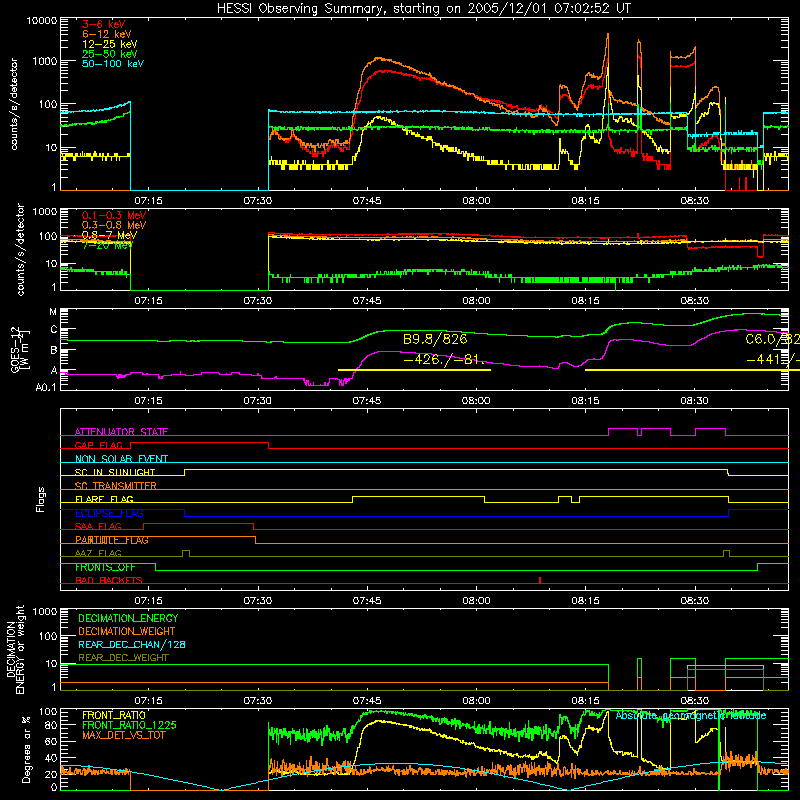Click the Absolute geomagnetic latitude label
Screen dimensions: 800x800
click(691, 716)
